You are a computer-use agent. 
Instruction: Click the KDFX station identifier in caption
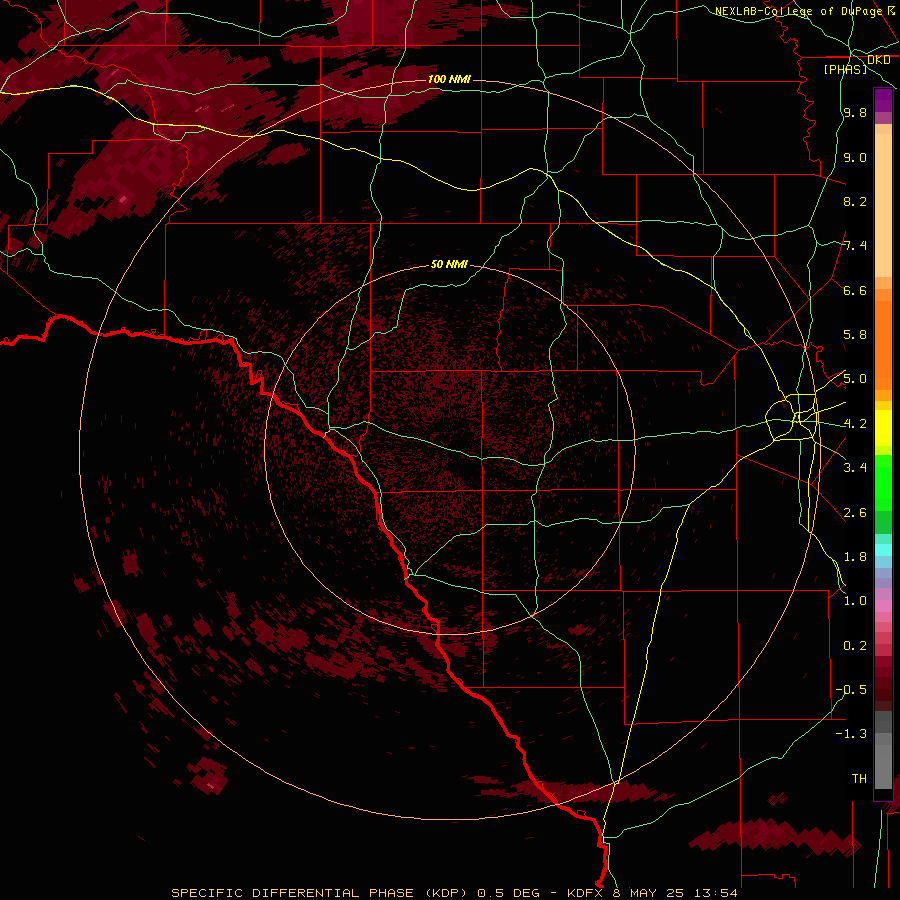click(x=587, y=893)
